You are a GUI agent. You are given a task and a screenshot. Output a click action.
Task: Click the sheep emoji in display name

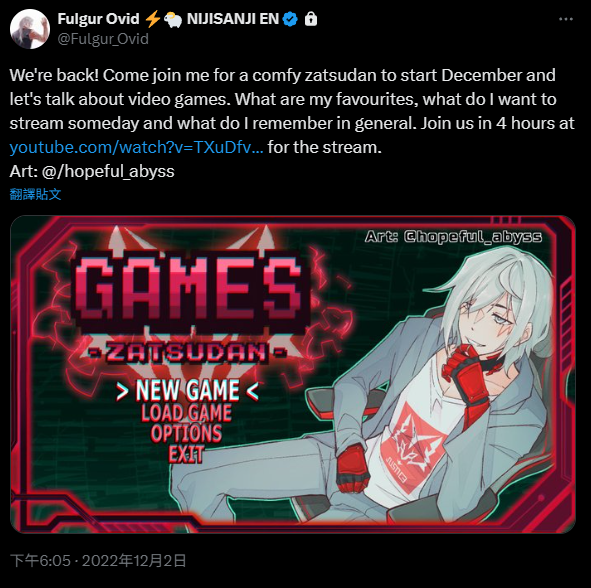coord(173,20)
